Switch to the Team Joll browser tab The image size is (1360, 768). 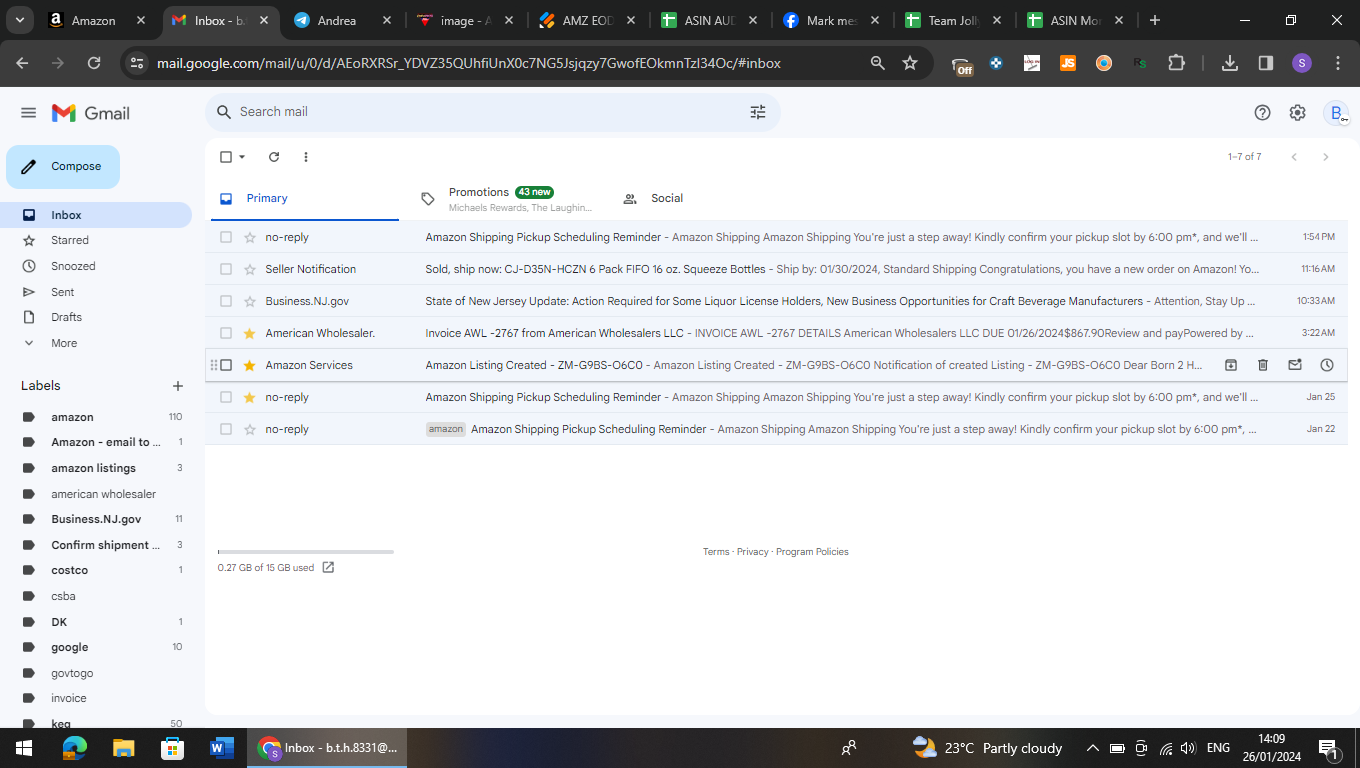point(953,20)
